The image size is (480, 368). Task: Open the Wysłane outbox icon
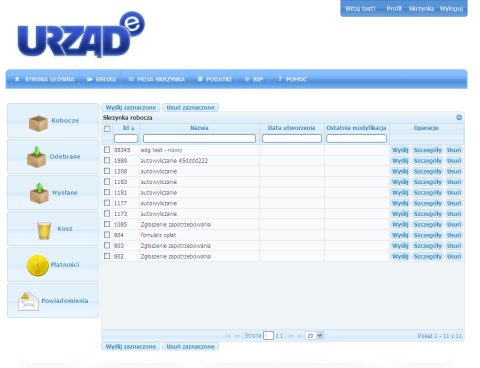(x=39, y=193)
